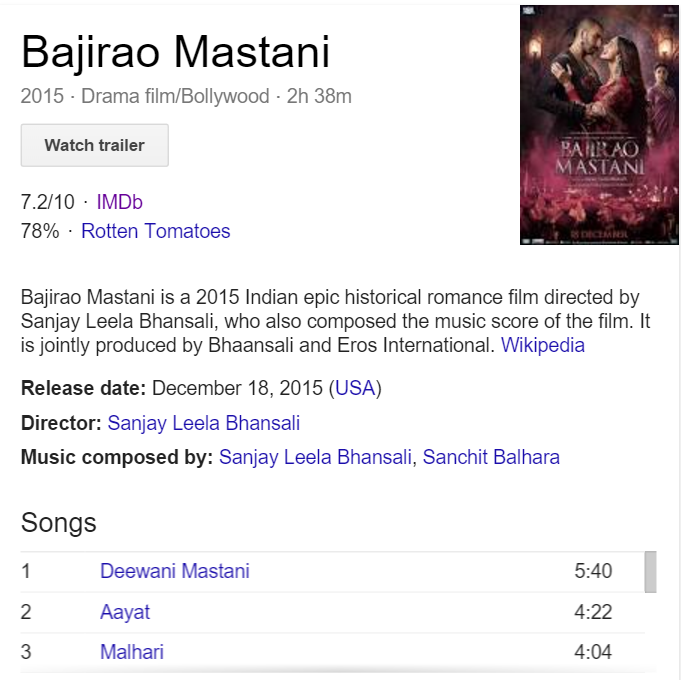Follow the Wikipedia source link
The width and height of the screenshot is (681, 680).
point(542,345)
